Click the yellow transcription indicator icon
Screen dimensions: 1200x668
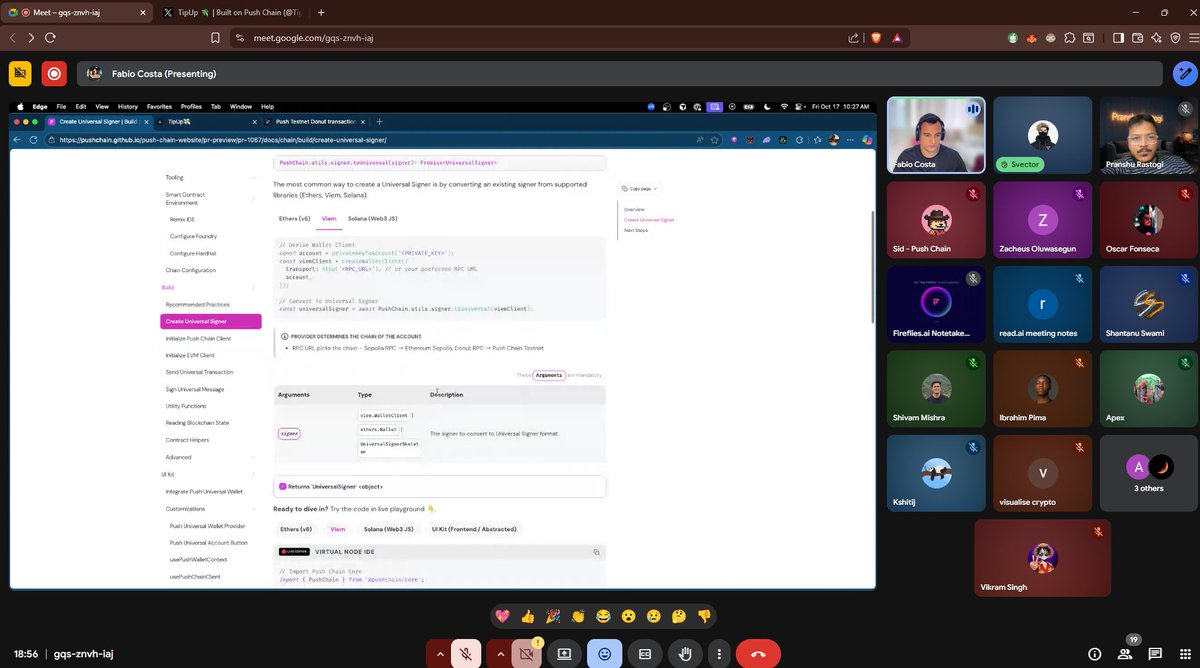point(20,73)
